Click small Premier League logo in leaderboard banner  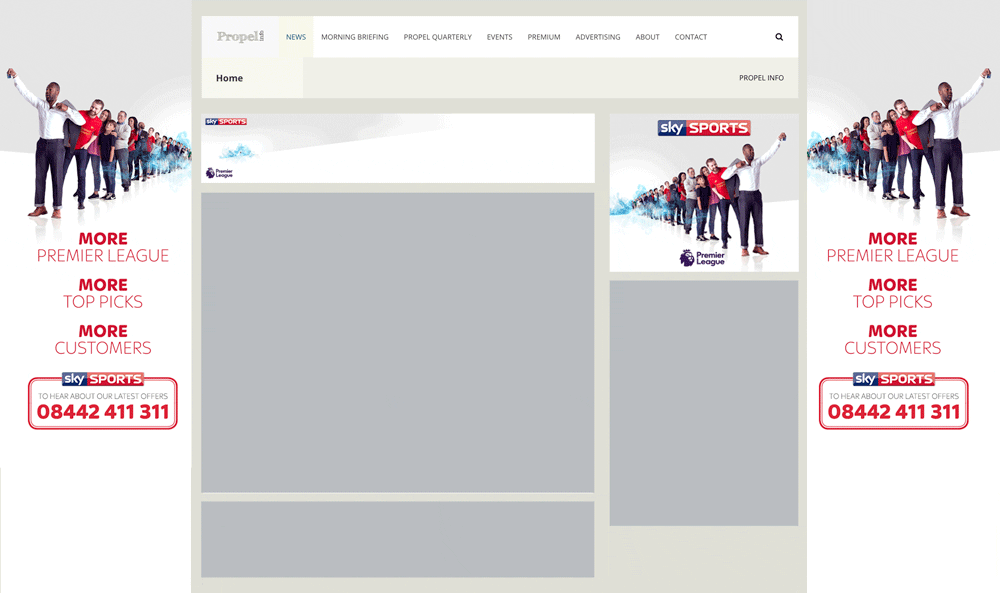tap(219, 173)
